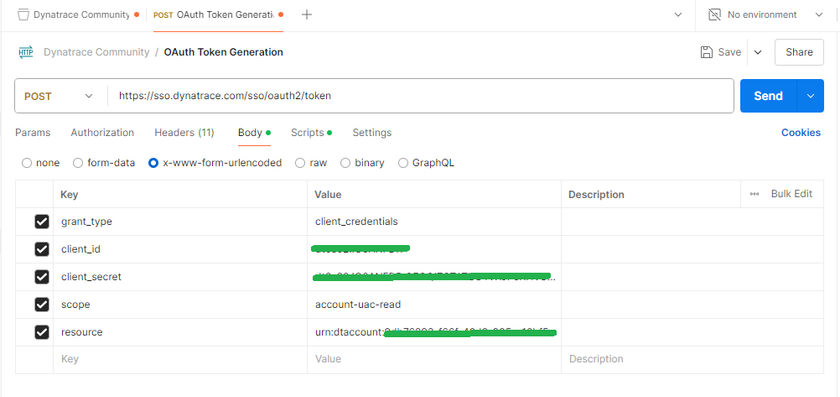The image size is (840, 397).
Task: Click Dynatrace Community breadcrumb link
Action: [96, 52]
